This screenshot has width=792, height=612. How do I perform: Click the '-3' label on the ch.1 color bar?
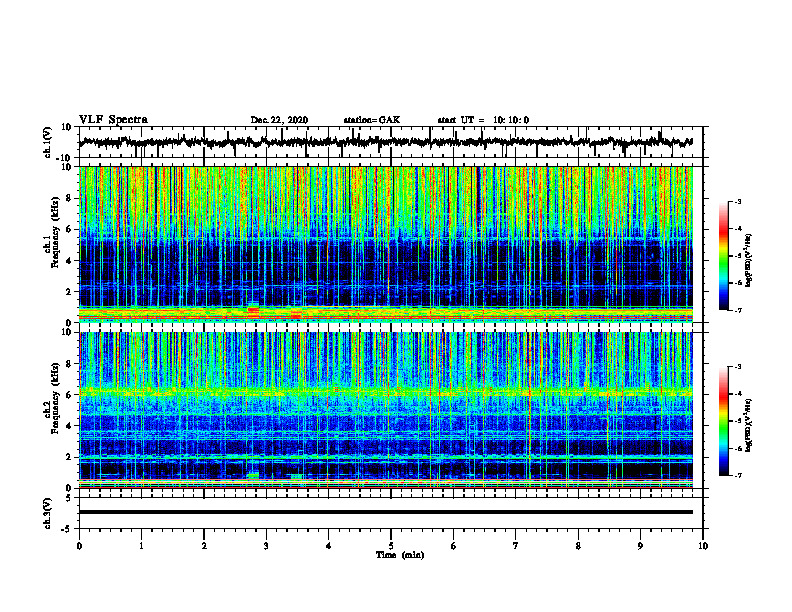point(738,202)
